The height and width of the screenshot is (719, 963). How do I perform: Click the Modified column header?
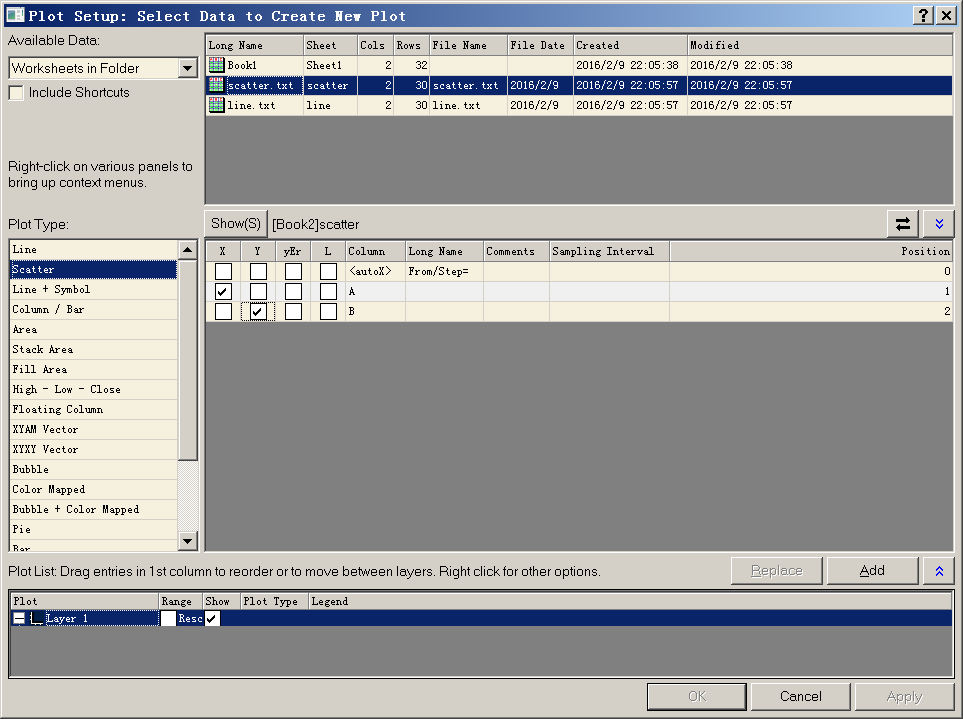pos(819,45)
